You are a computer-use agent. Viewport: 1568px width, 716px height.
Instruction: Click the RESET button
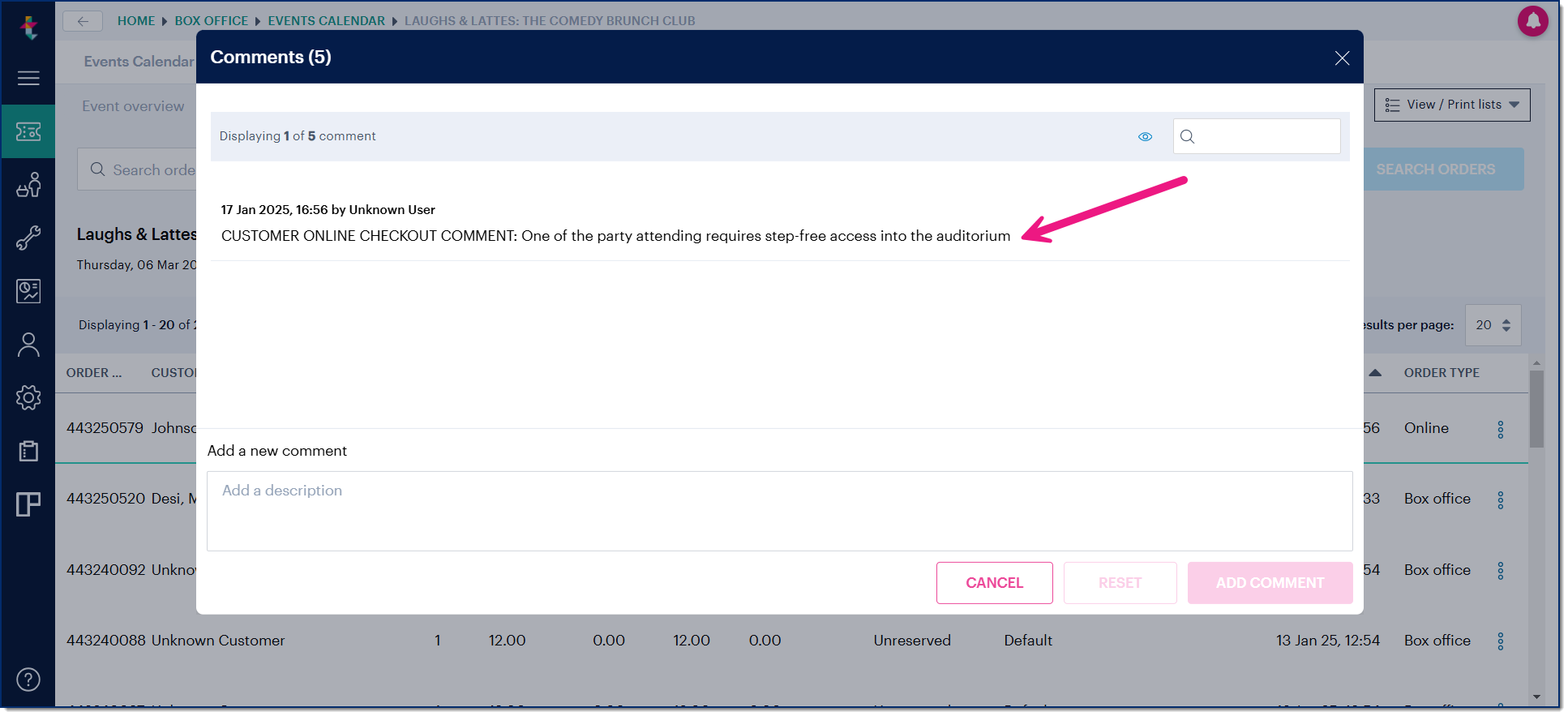tap(1120, 583)
